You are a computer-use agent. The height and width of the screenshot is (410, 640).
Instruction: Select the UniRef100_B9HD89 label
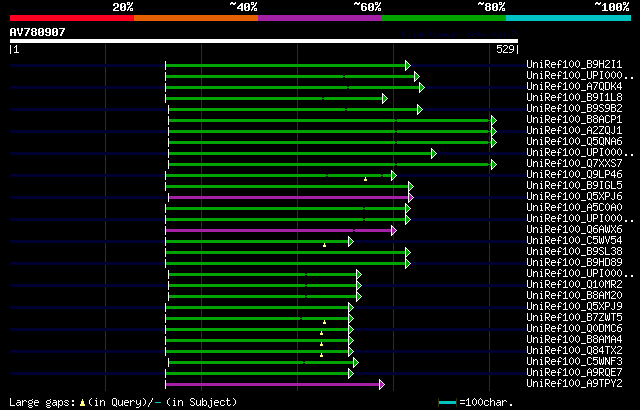pyautogui.click(x=574, y=263)
